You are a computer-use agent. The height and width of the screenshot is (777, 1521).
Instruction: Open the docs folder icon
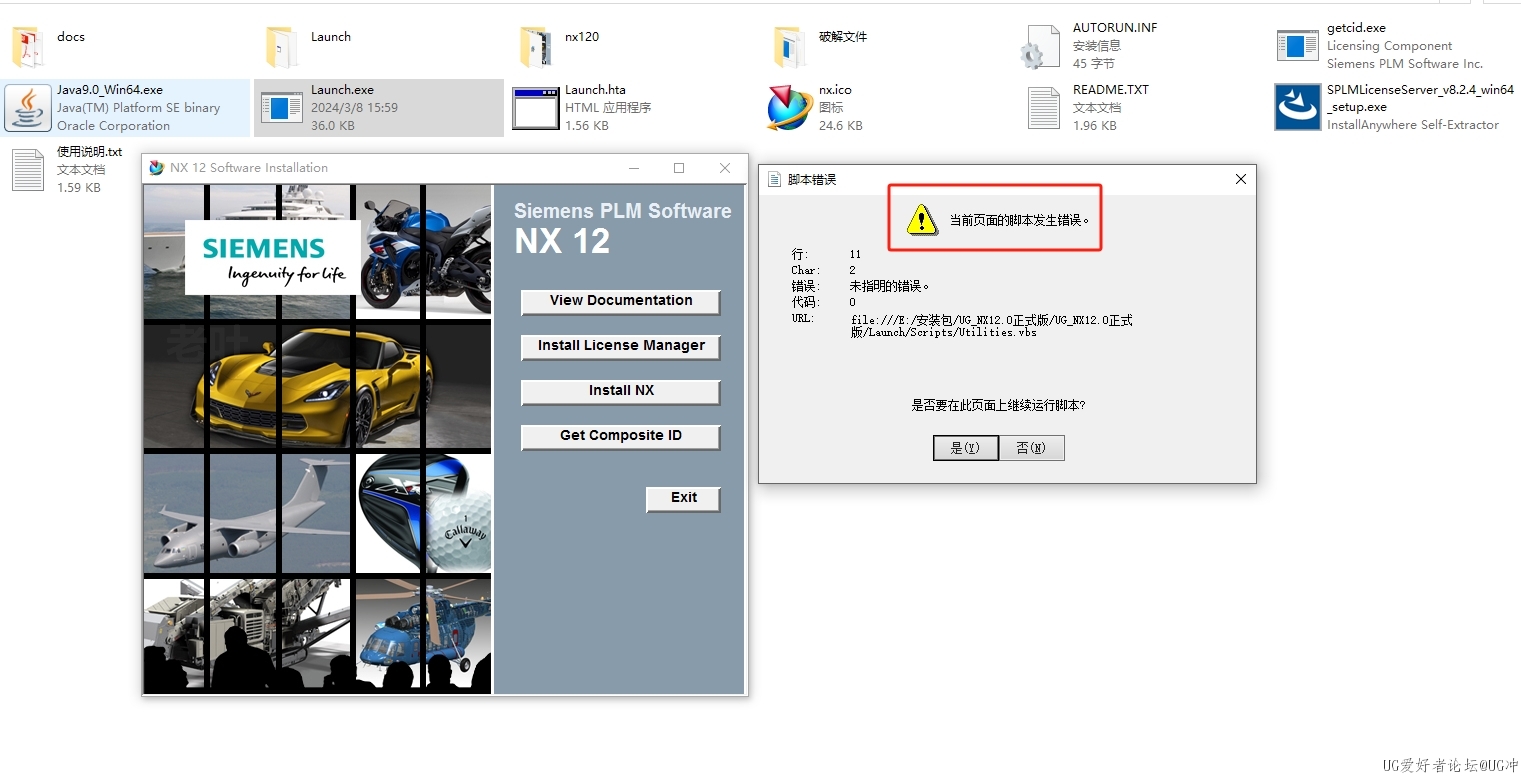point(27,46)
